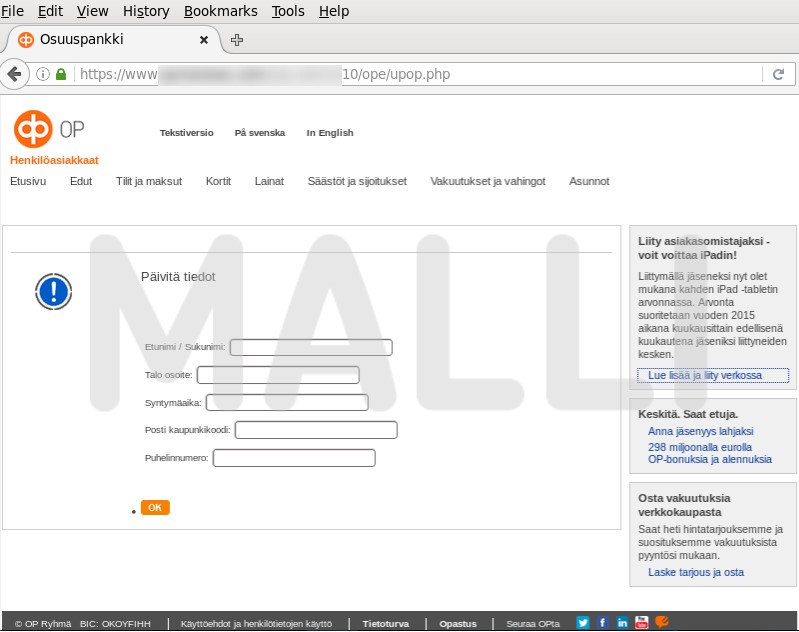This screenshot has height=632, width=799.
Task: Open the Bookmarks menu
Action: [220, 11]
